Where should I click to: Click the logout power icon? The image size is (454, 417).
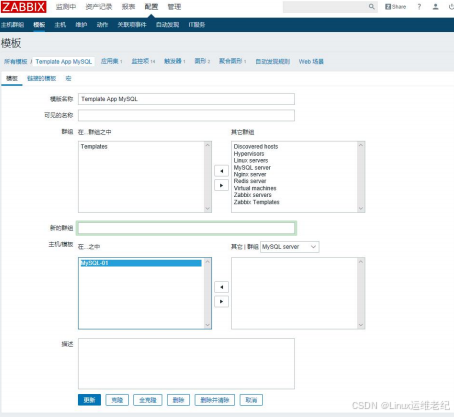451,7
